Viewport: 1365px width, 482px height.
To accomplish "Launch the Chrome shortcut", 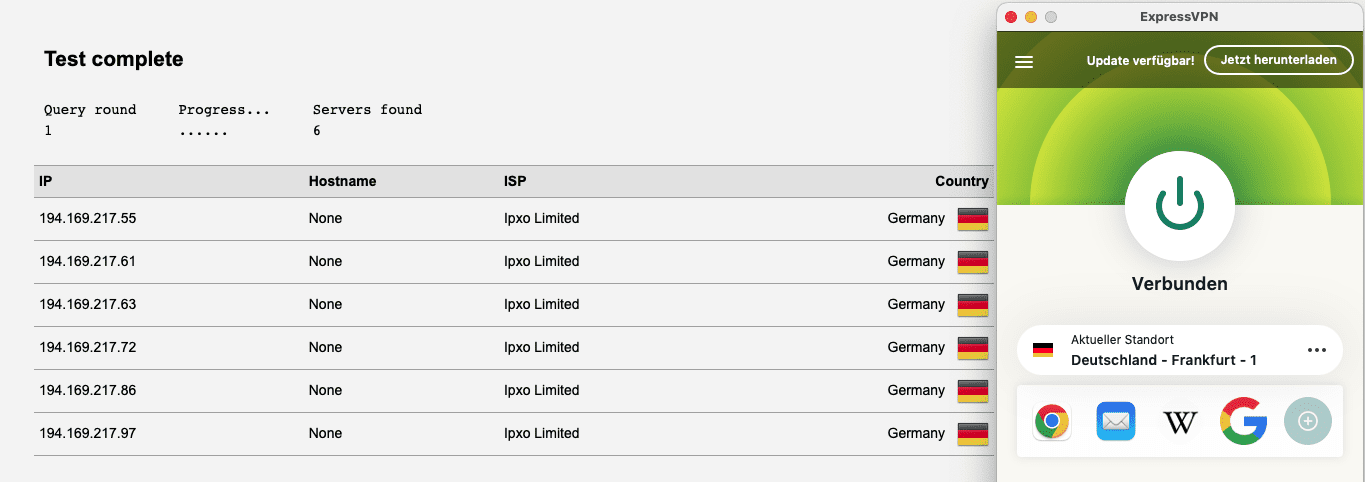I will tap(1051, 422).
